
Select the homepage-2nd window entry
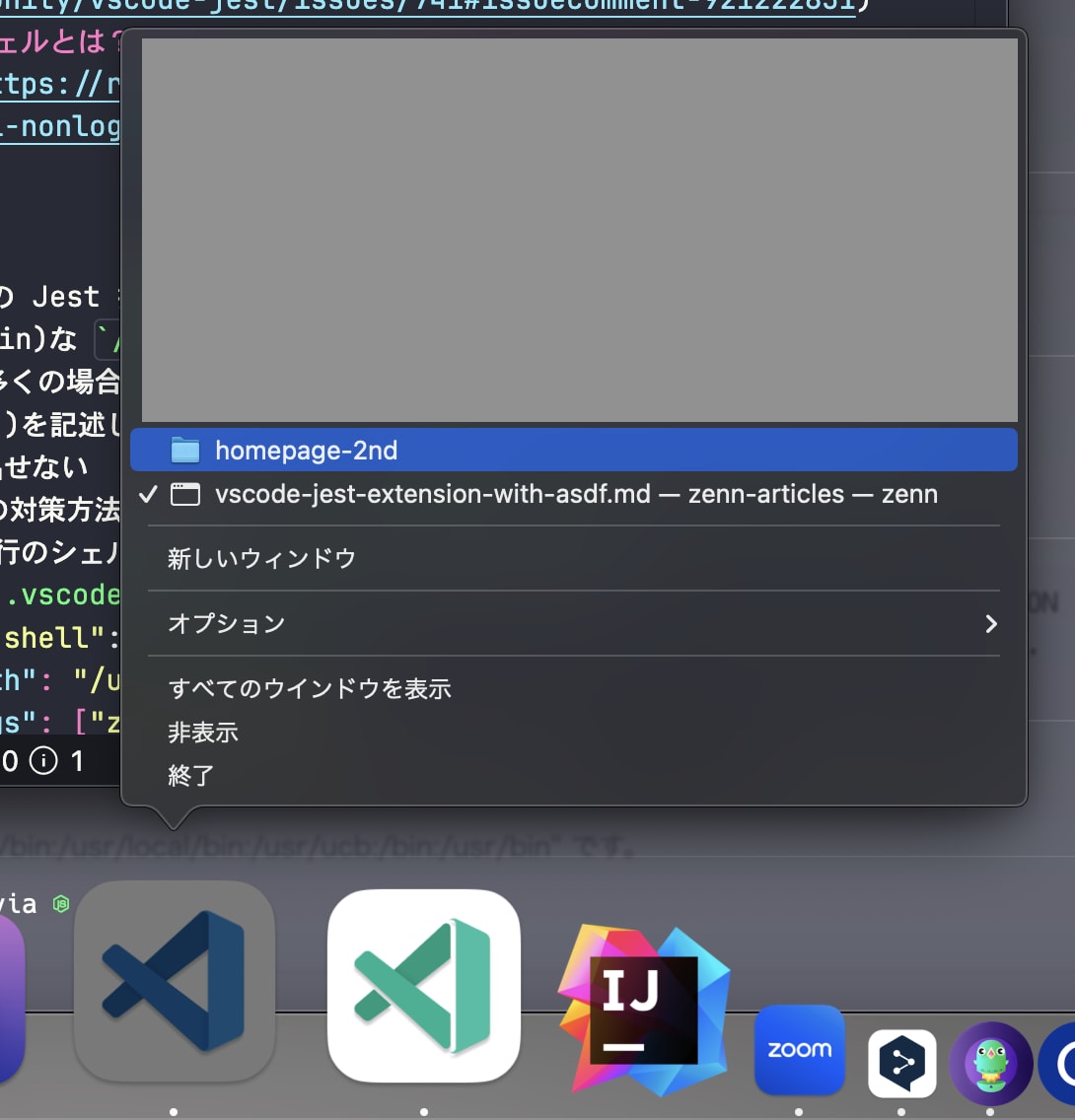(x=574, y=450)
